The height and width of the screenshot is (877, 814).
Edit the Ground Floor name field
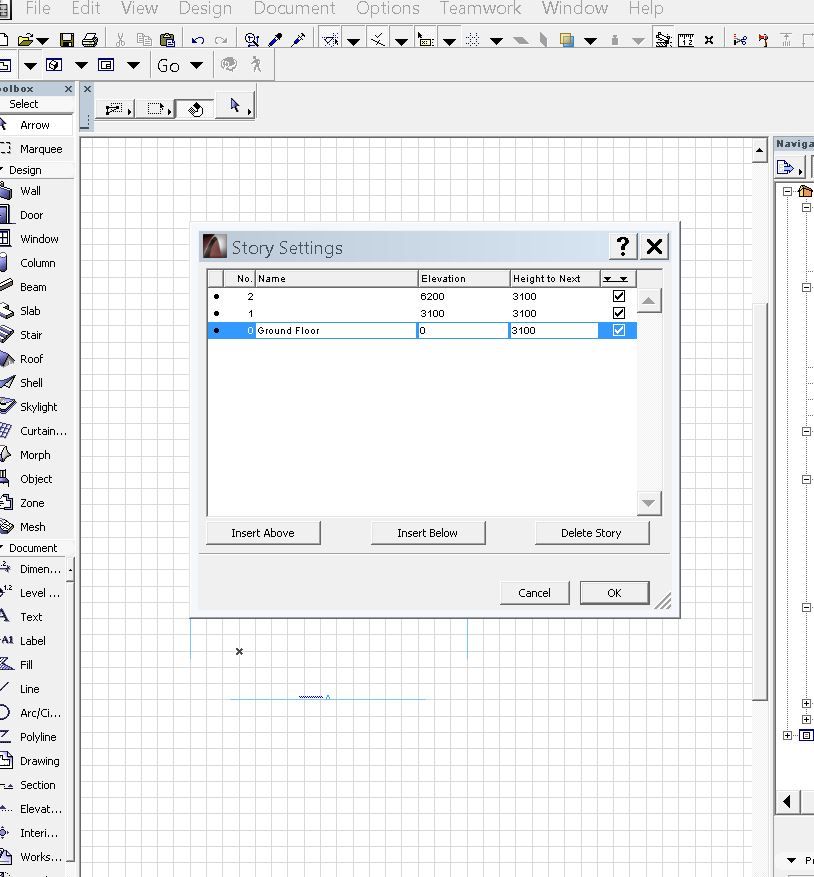tap(336, 330)
